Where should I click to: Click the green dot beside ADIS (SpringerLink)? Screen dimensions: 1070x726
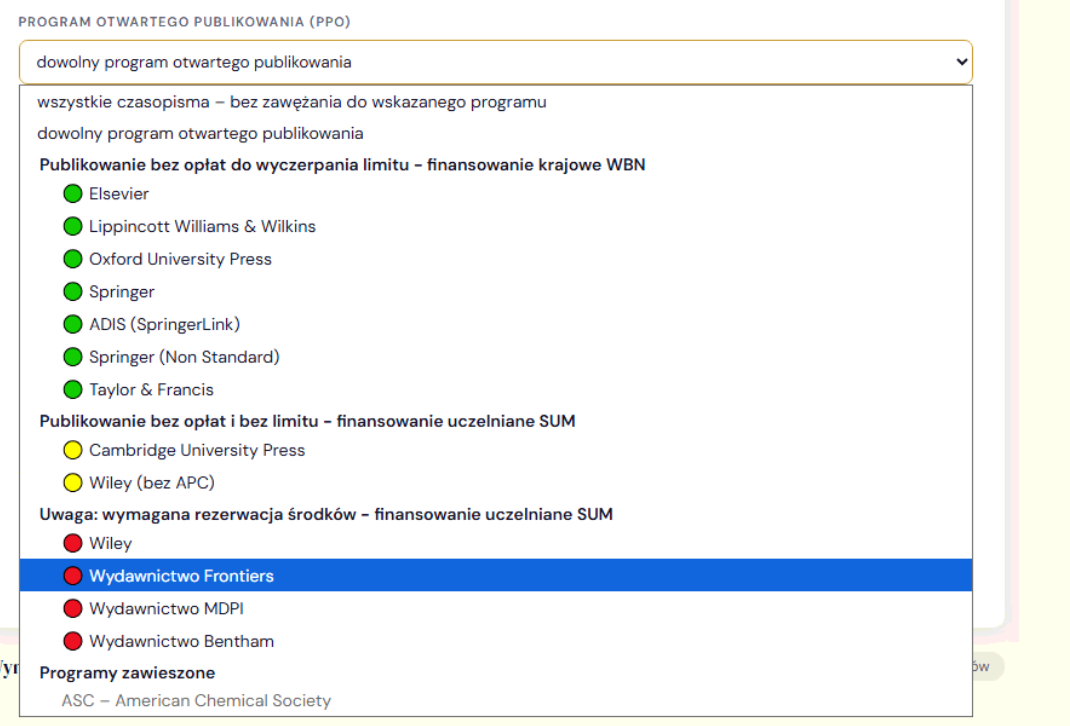pyautogui.click(x=73, y=325)
